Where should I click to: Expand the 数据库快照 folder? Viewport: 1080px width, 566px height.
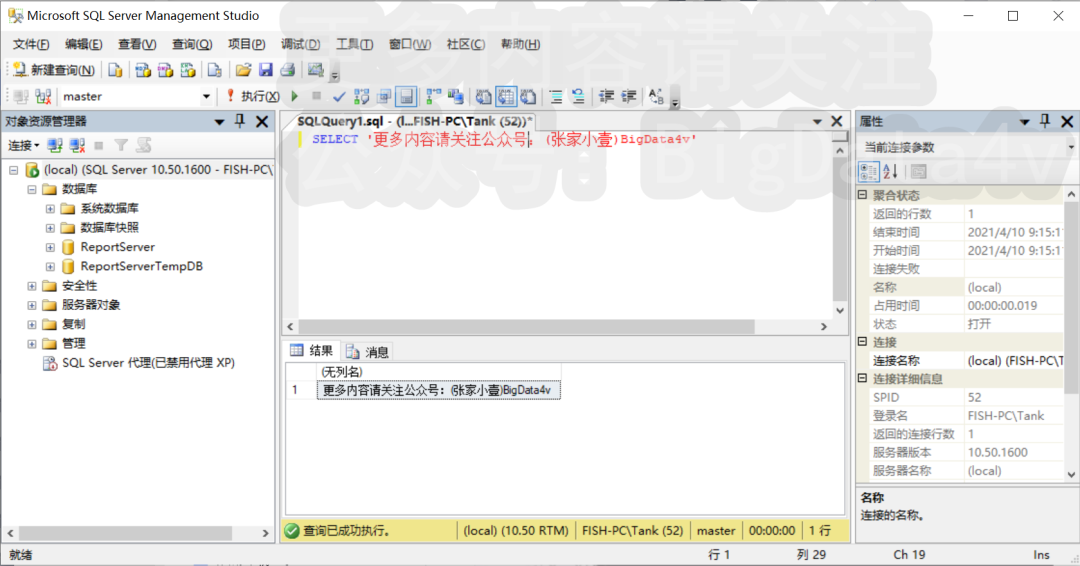click(50, 227)
